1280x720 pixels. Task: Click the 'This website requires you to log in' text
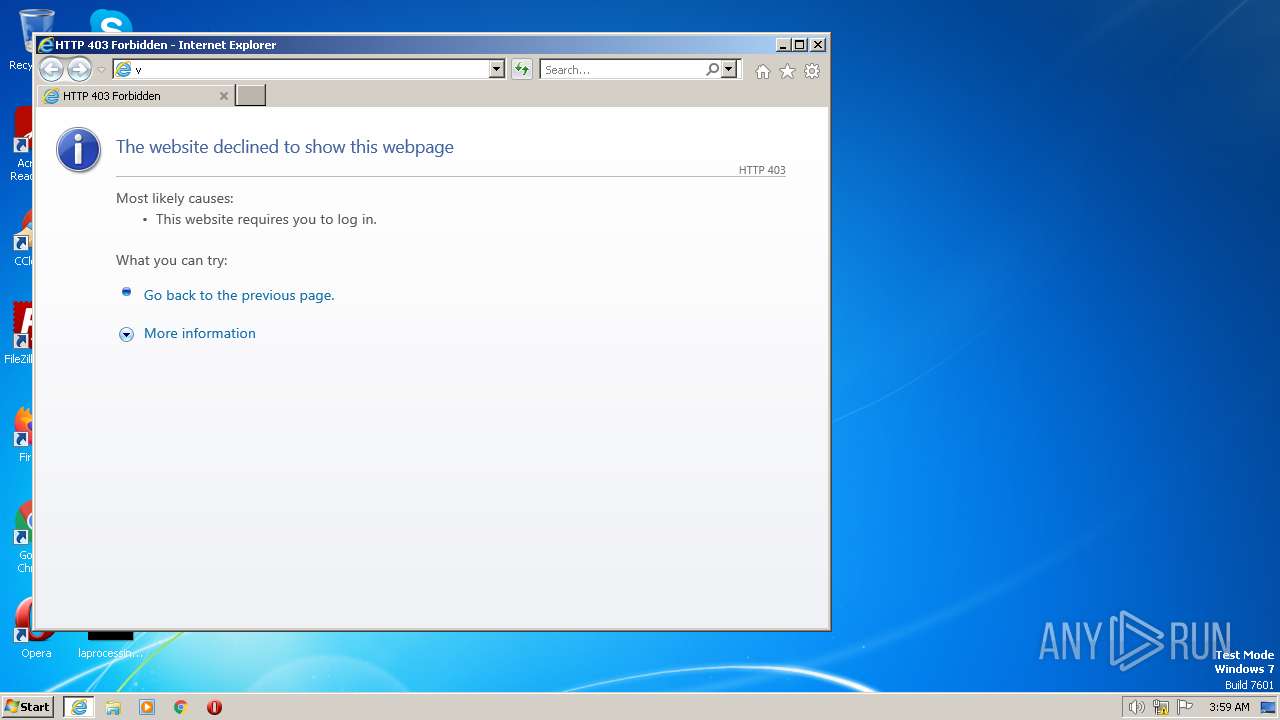pyautogui.click(x=266, y=219)
